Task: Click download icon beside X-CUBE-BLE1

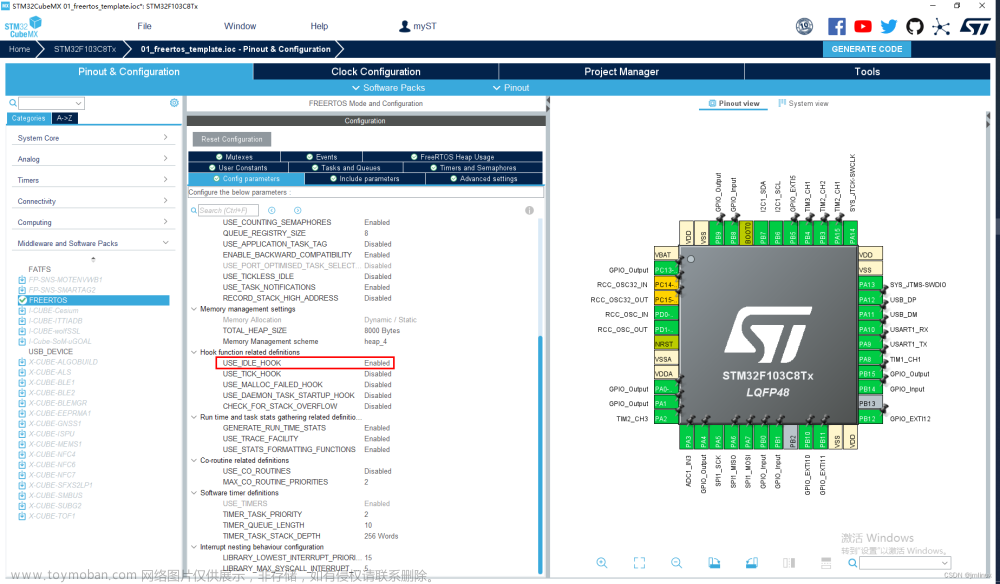Action: (22, 383)
